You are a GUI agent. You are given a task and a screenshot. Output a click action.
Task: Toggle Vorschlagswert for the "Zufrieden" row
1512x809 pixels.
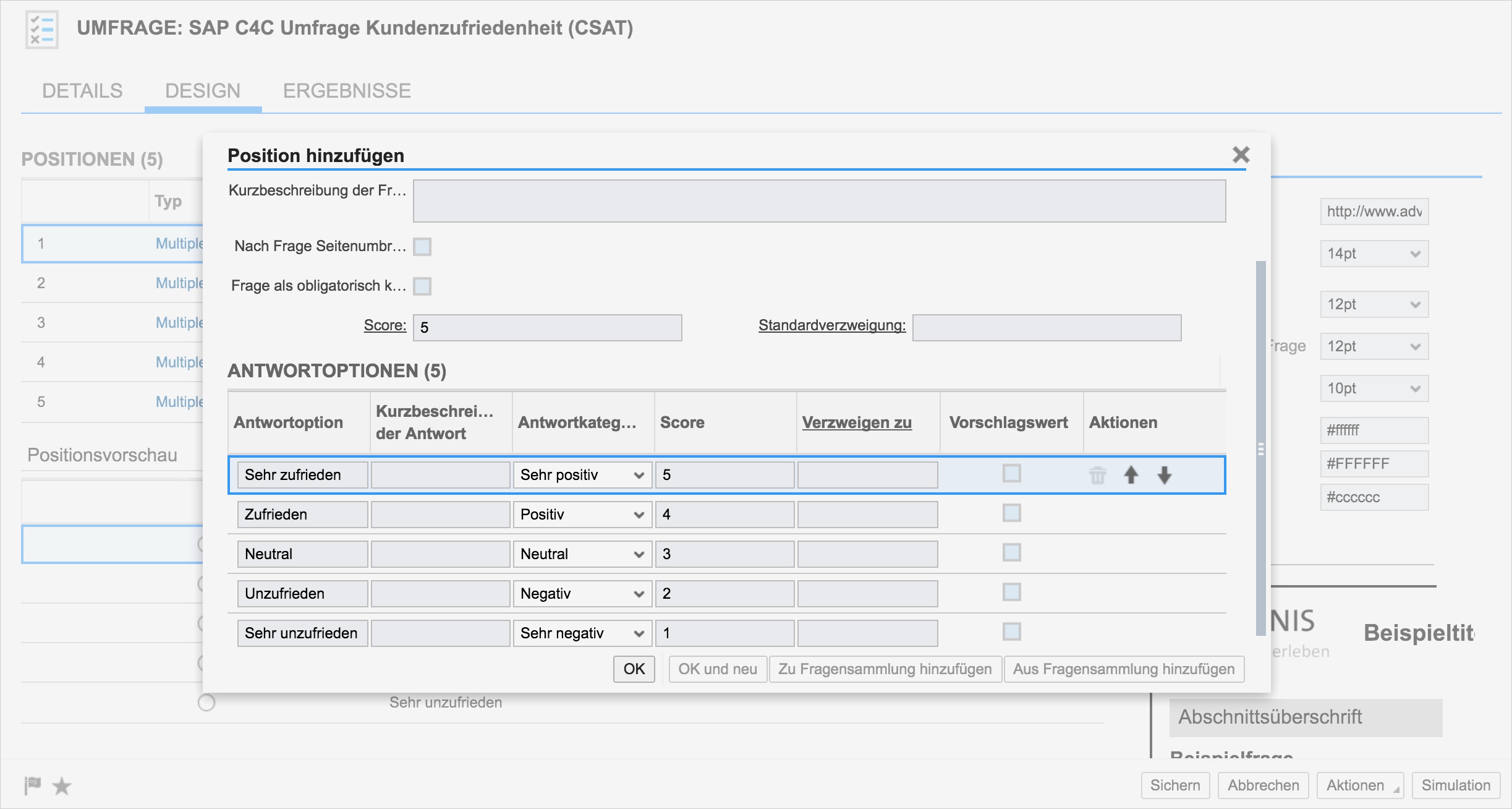(x=1012, y=513)
